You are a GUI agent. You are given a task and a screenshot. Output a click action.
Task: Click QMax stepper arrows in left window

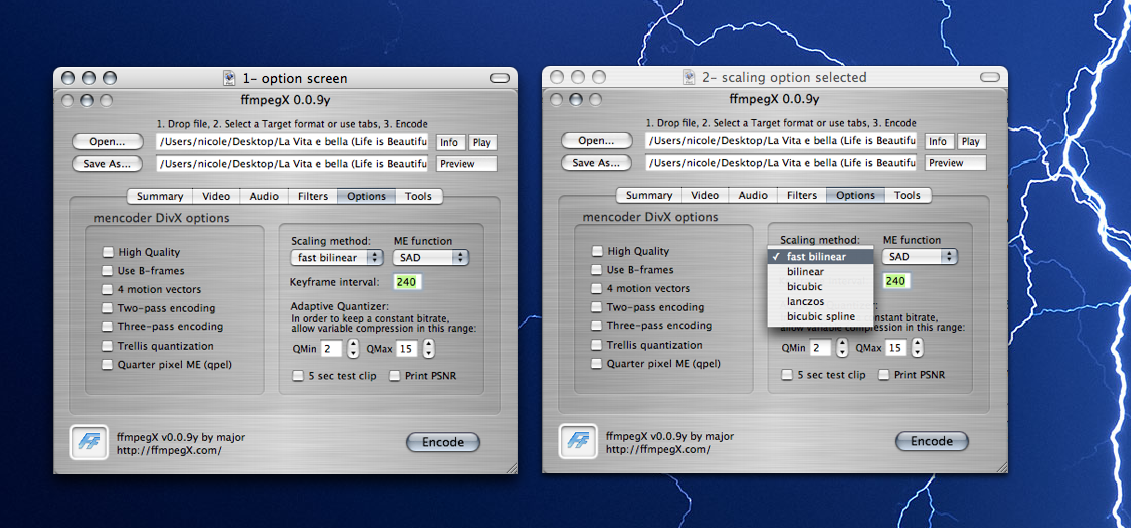tap(428, 349)
